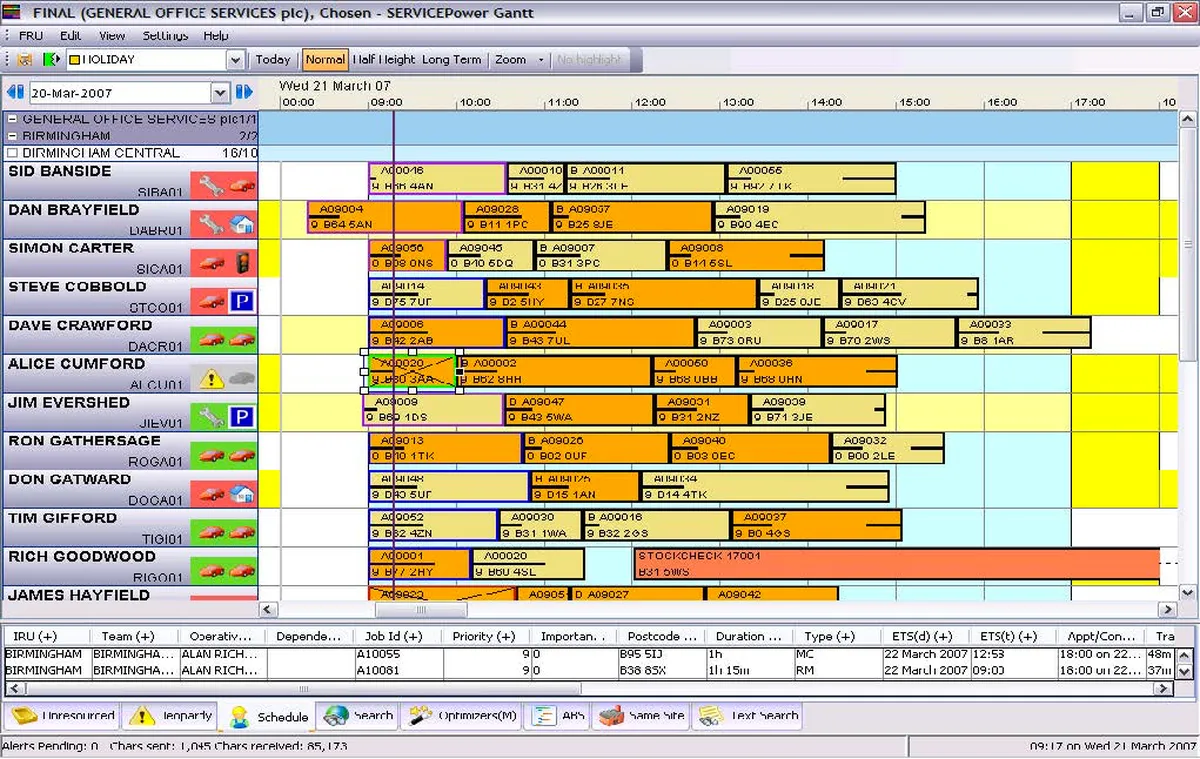Open the Edit menu
1200x759 pixels.
pos(70,35)
